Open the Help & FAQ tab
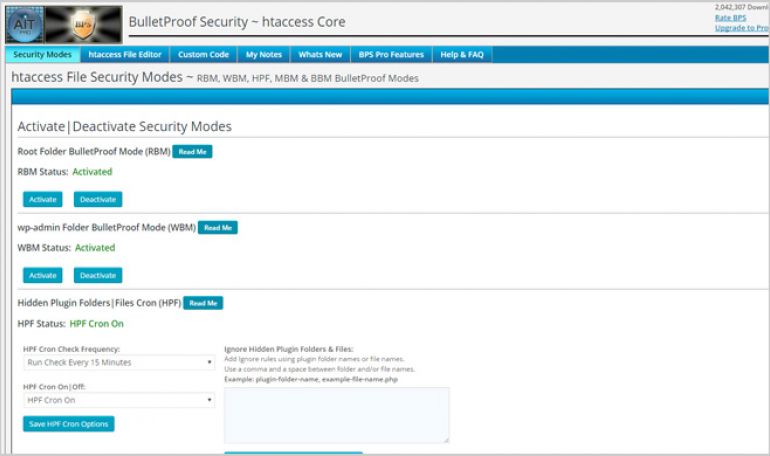Viewport: 770px width, 456px height. pyautogui.click(x=462, y=54)
